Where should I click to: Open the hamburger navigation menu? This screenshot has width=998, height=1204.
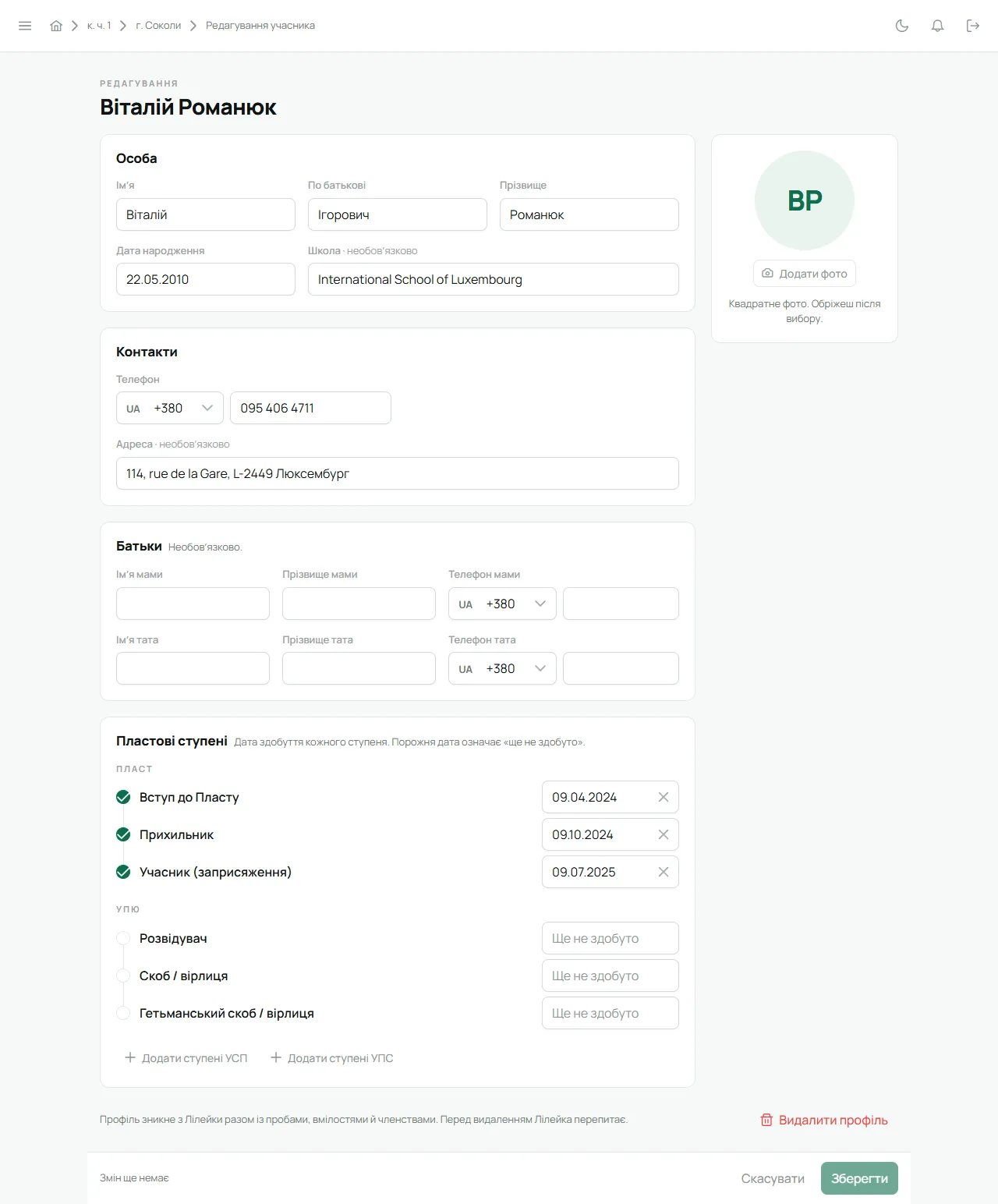click(x=25, y=26)
